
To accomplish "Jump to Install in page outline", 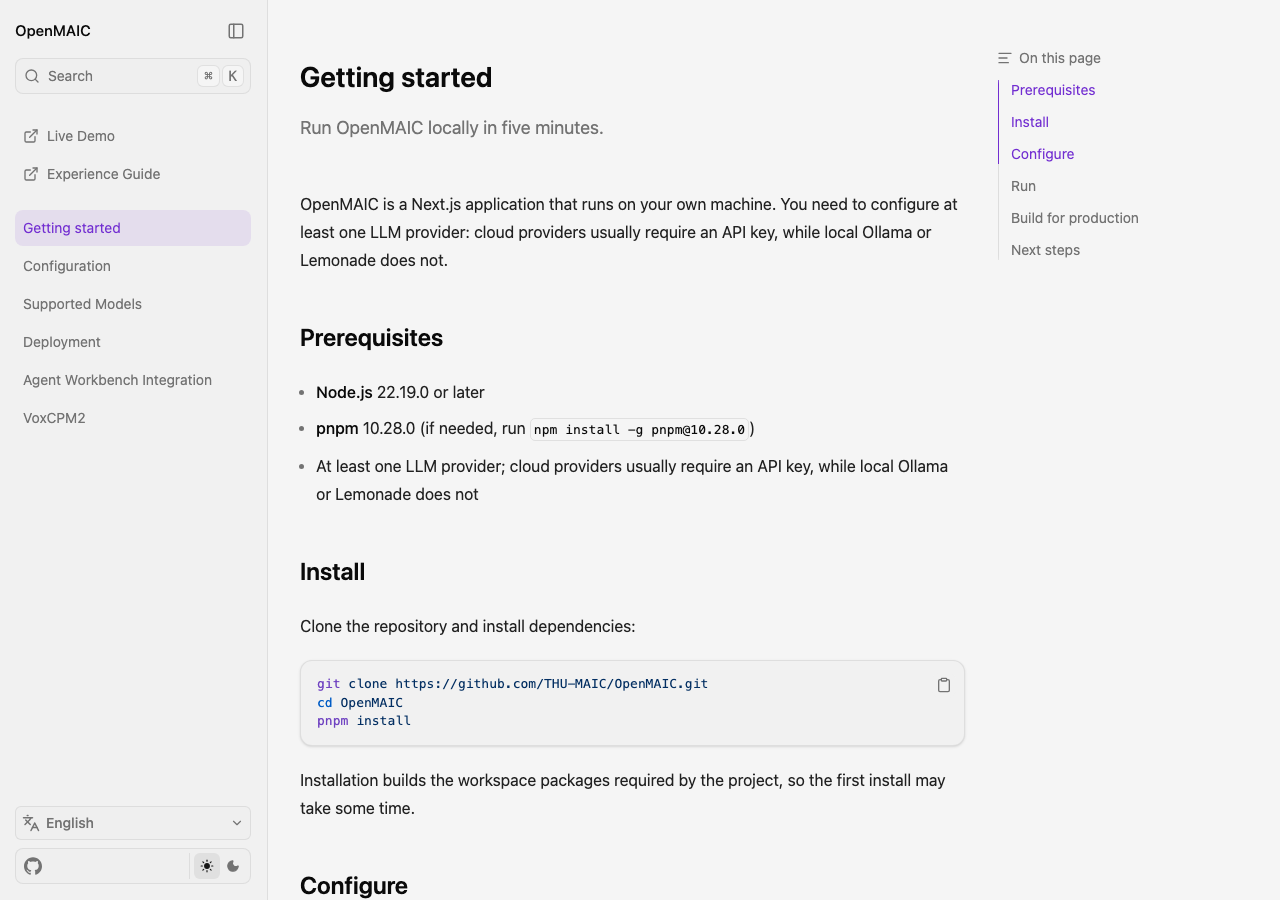I will pyautogui.click(x=1030, y=122).
